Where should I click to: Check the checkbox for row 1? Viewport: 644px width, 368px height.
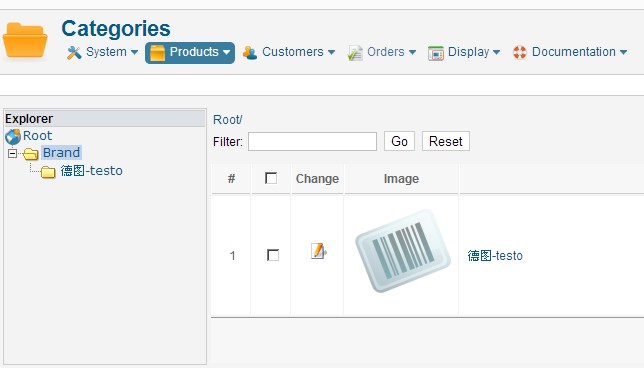[273, 255]
